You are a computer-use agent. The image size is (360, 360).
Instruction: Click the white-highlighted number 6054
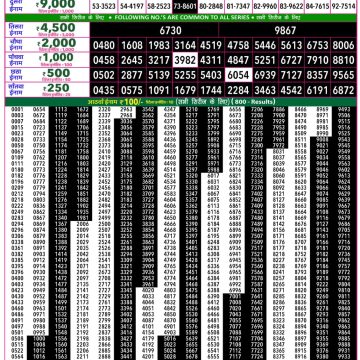(x=238, y=75)
